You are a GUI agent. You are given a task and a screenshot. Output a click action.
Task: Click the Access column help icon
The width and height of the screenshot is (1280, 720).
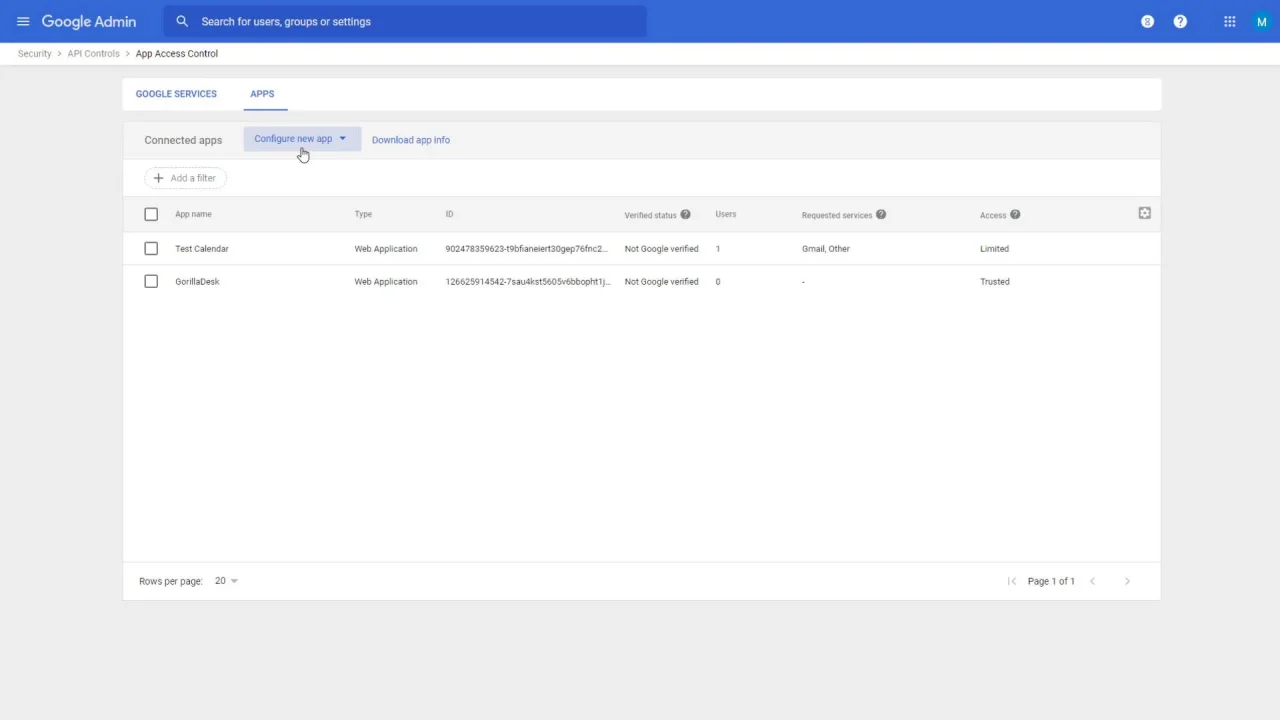pos(1015,214)
